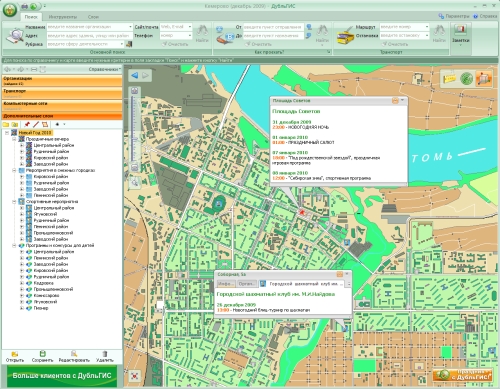This screenshot has height=389, width=500.
Task: Open the Название field dropdown arrow
Action: pyautogui.click(x=130, y=27)
